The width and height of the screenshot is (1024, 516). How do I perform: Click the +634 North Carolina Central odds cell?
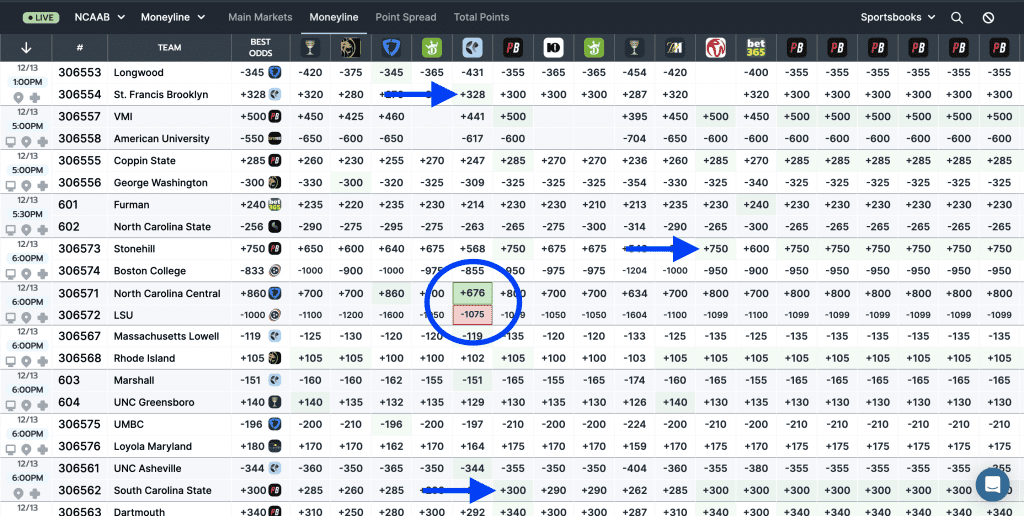pos(635,293)
